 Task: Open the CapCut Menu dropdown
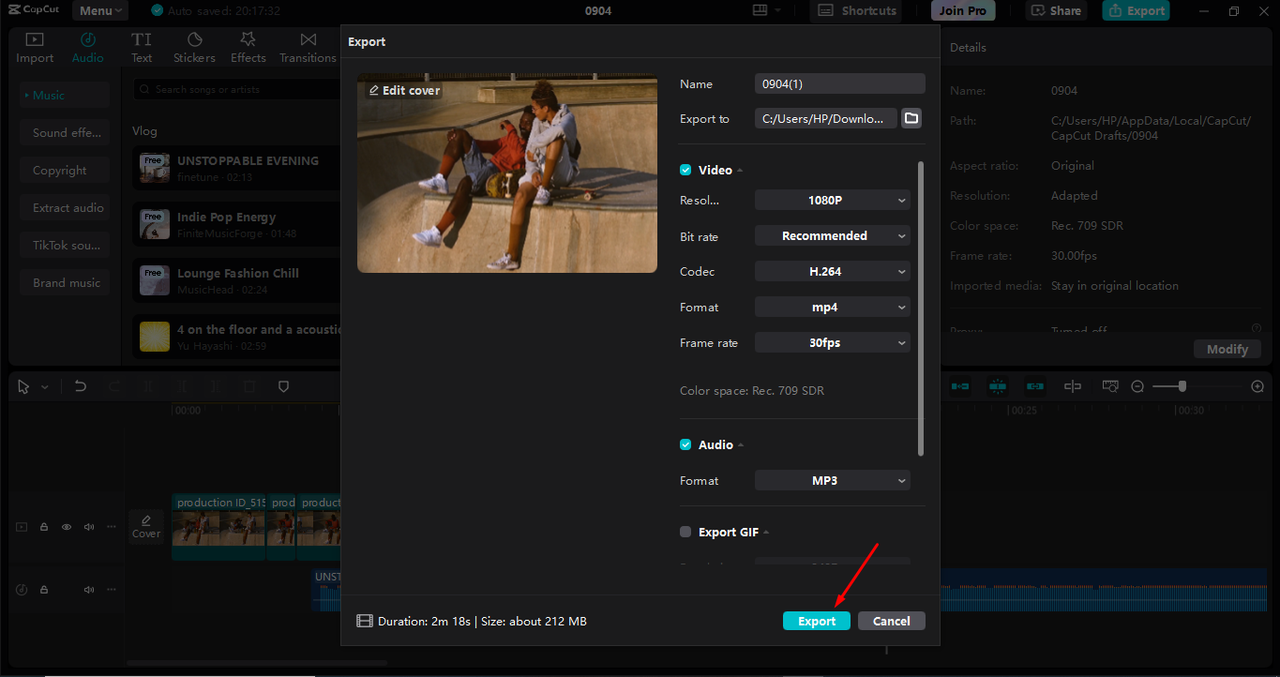pyautogui.click(x=99, y=11)
